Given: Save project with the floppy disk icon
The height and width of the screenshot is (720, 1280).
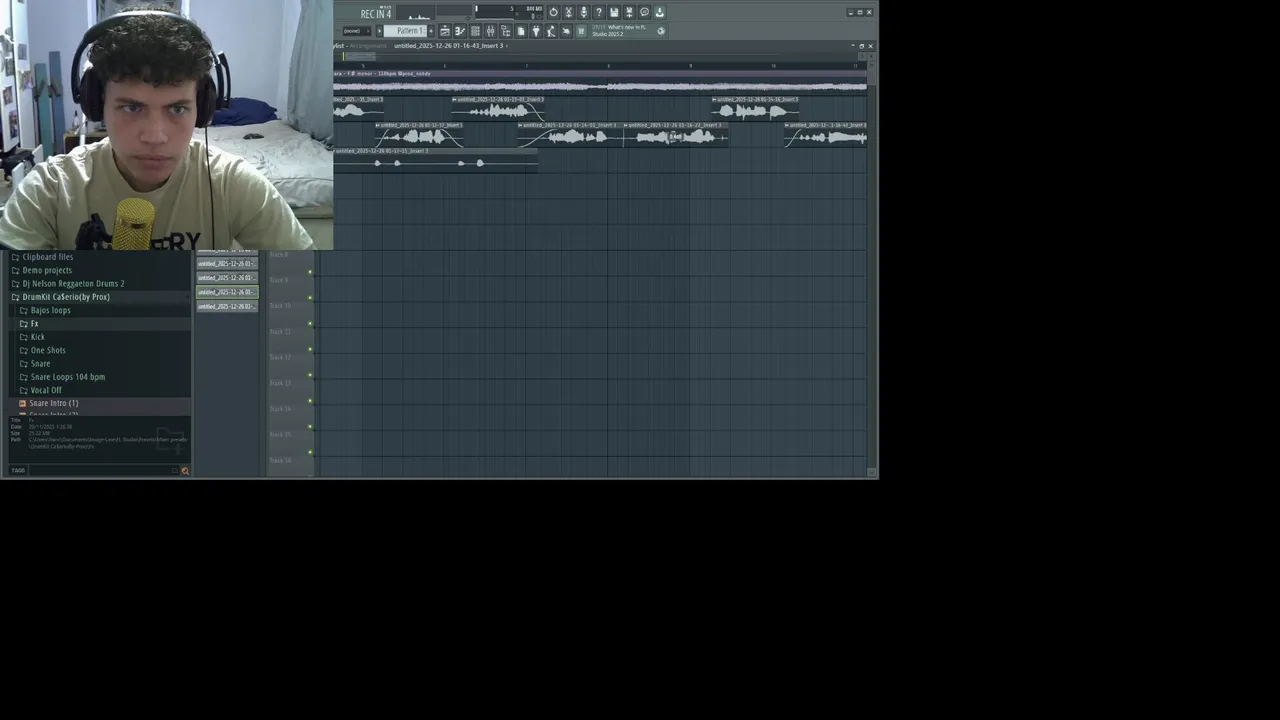Looking at the screenshot, I should tap(614, 12).
